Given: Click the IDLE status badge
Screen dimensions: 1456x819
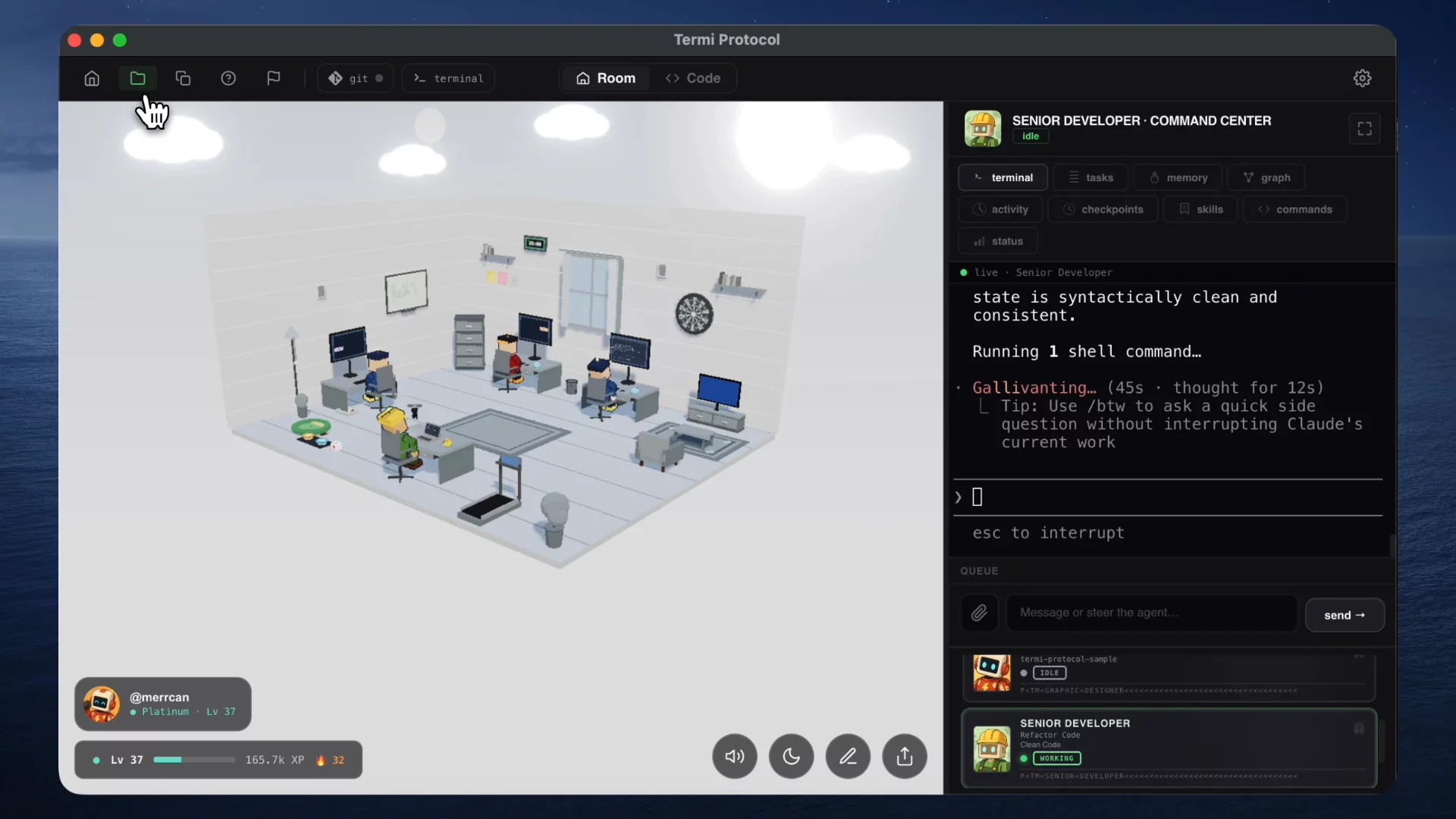Looking at the screenshot, I should [1050, 673].
